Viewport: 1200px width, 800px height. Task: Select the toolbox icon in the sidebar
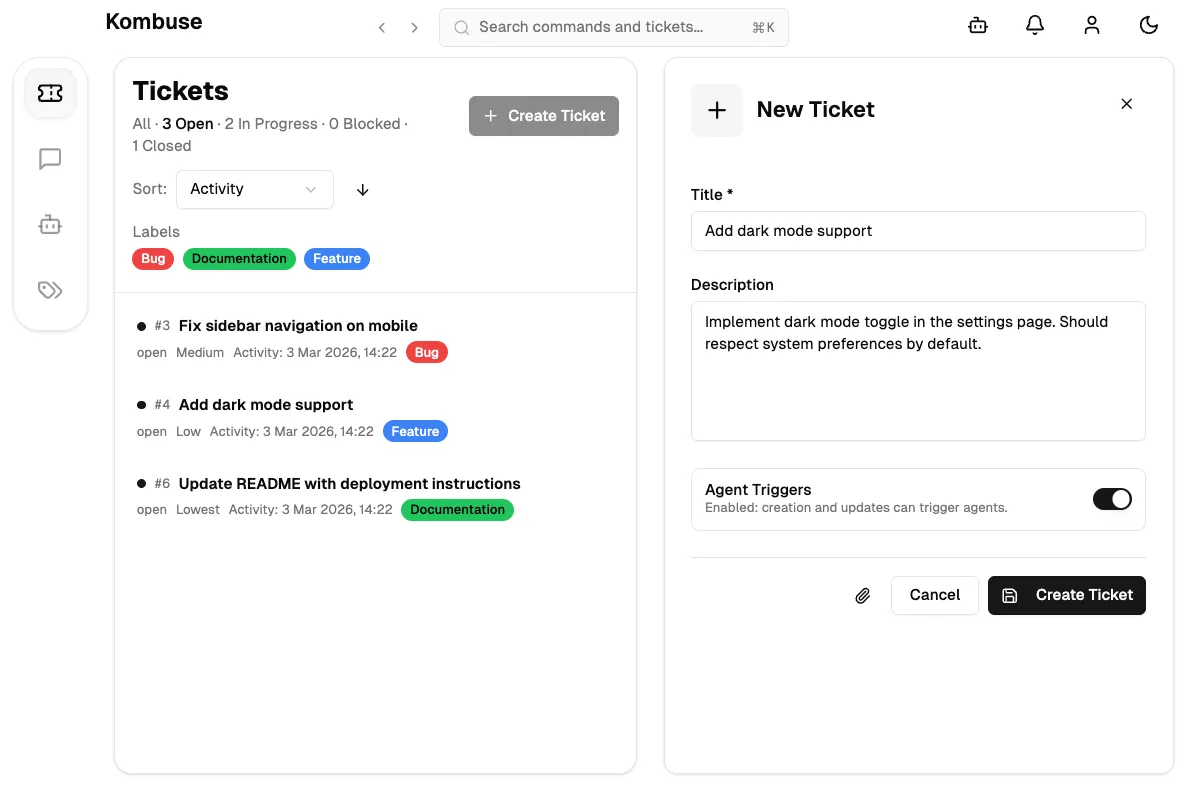tap(50, 224)
